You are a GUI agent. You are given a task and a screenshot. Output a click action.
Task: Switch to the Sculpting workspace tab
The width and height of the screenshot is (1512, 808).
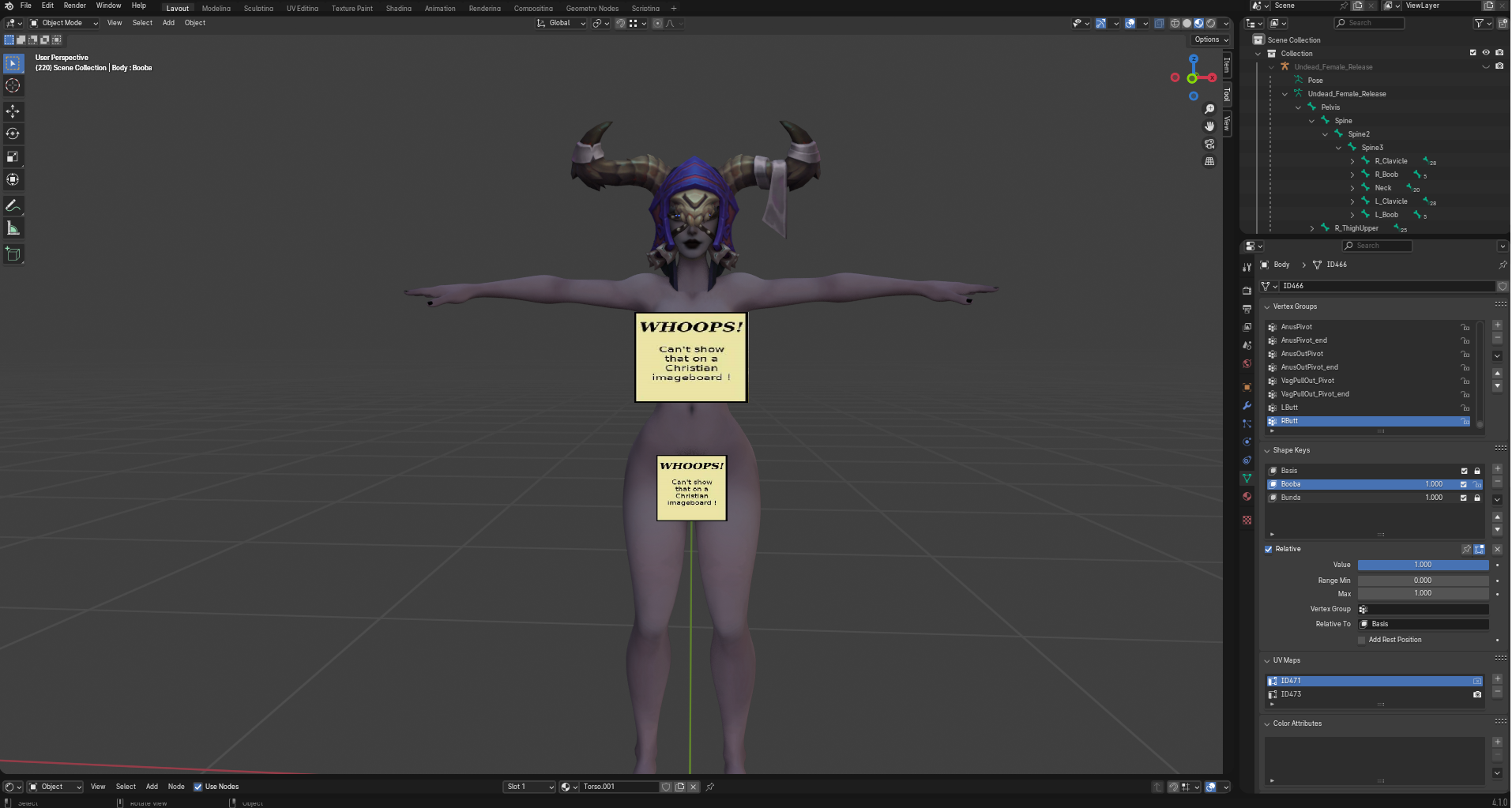258,9
